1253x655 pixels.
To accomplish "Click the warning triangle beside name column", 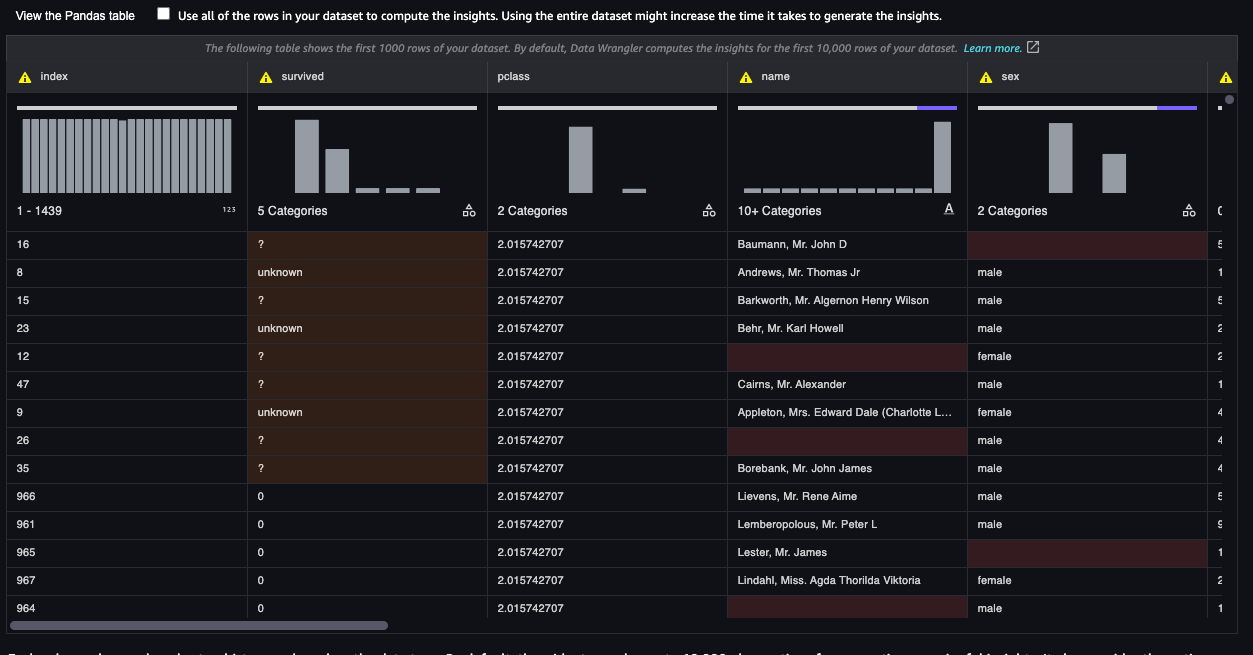I will coord(746,77).
